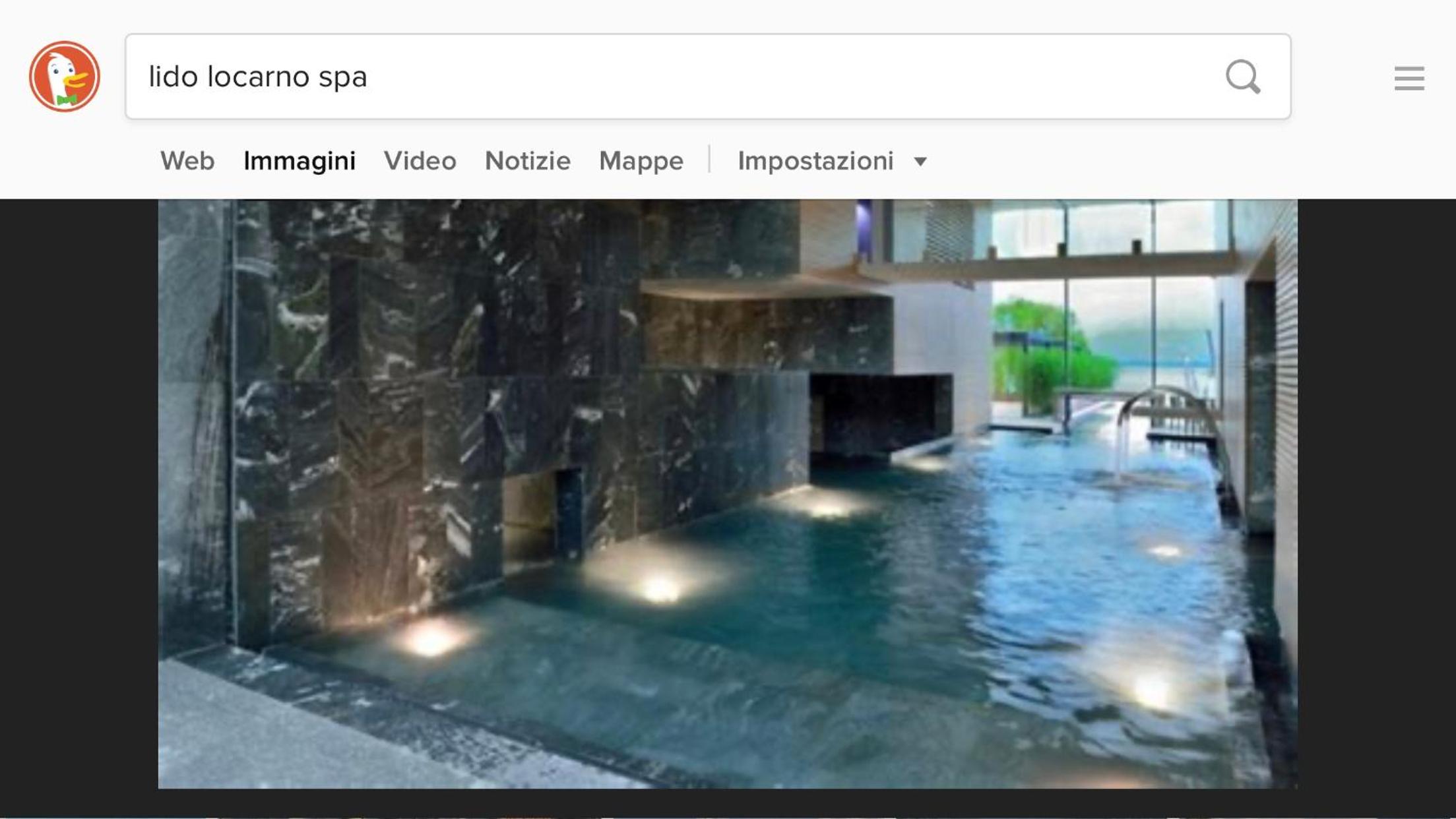Viewport: 1456px width, 819px height.
Task: Click the grey stone floor beside the pool
Action: click(x=343, y=732)
